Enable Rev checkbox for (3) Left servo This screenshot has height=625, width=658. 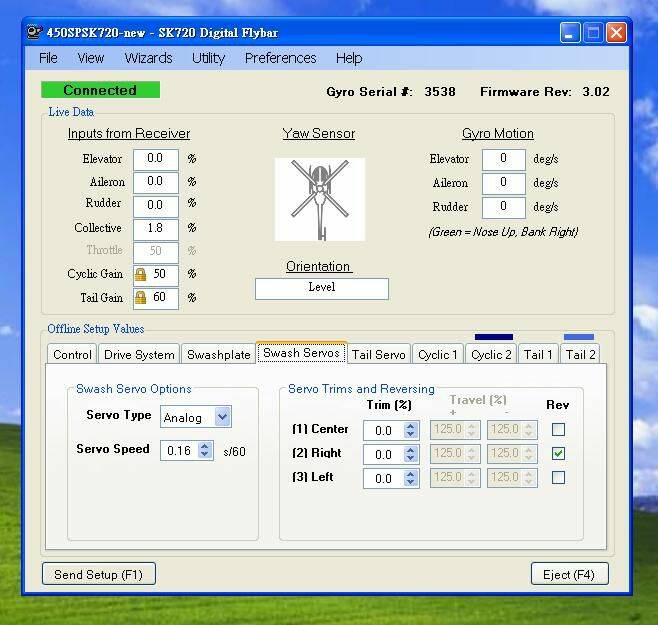(x=558, y=477)
